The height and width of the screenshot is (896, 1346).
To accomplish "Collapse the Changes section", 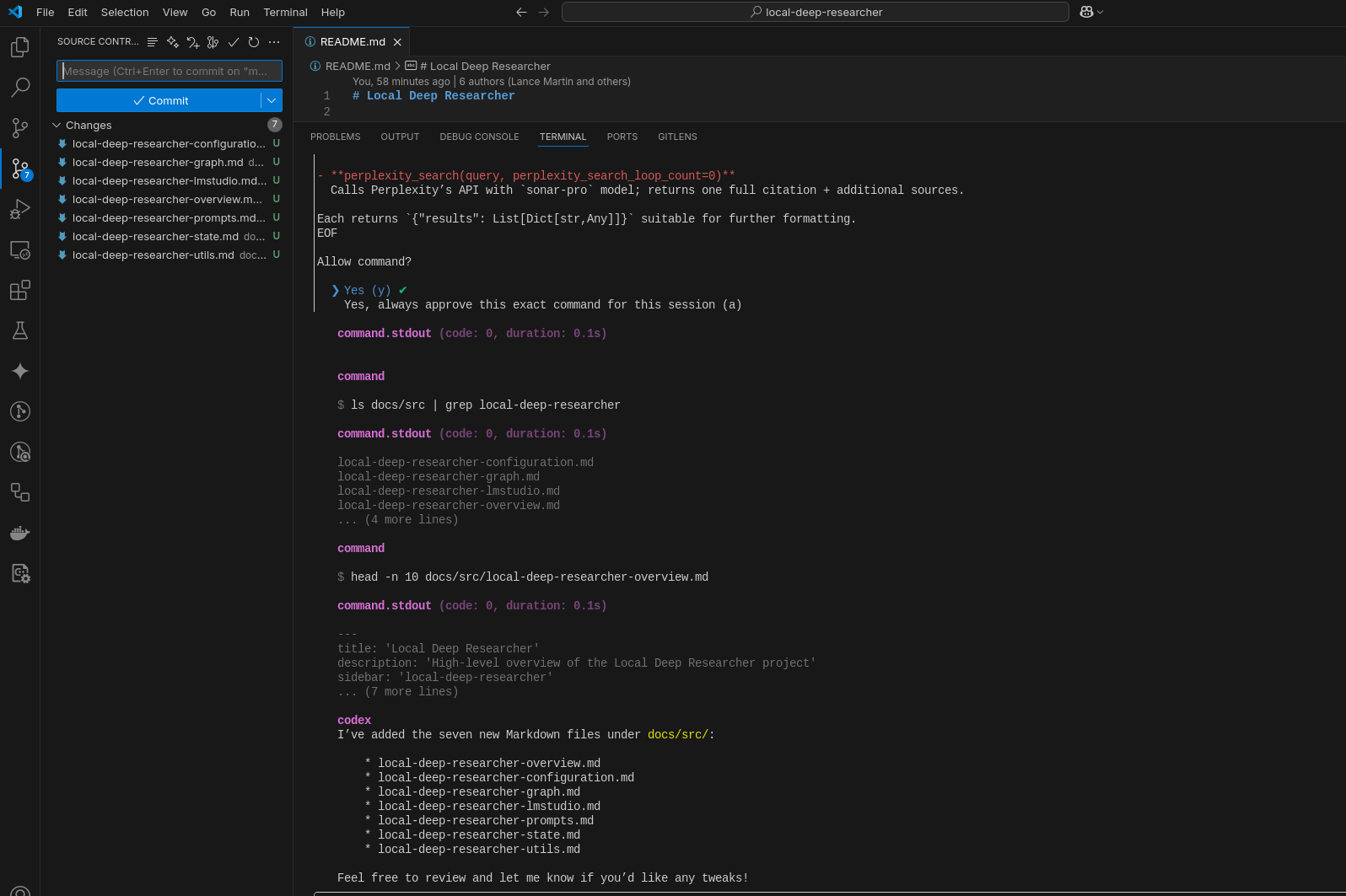I will tap(57, 125).
